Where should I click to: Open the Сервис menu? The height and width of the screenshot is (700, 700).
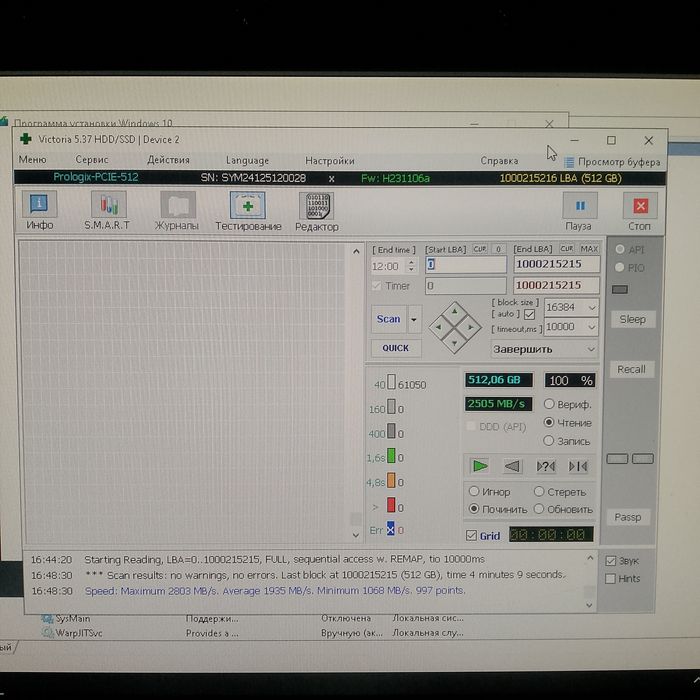pyautogui.click(x=92, y=159)
